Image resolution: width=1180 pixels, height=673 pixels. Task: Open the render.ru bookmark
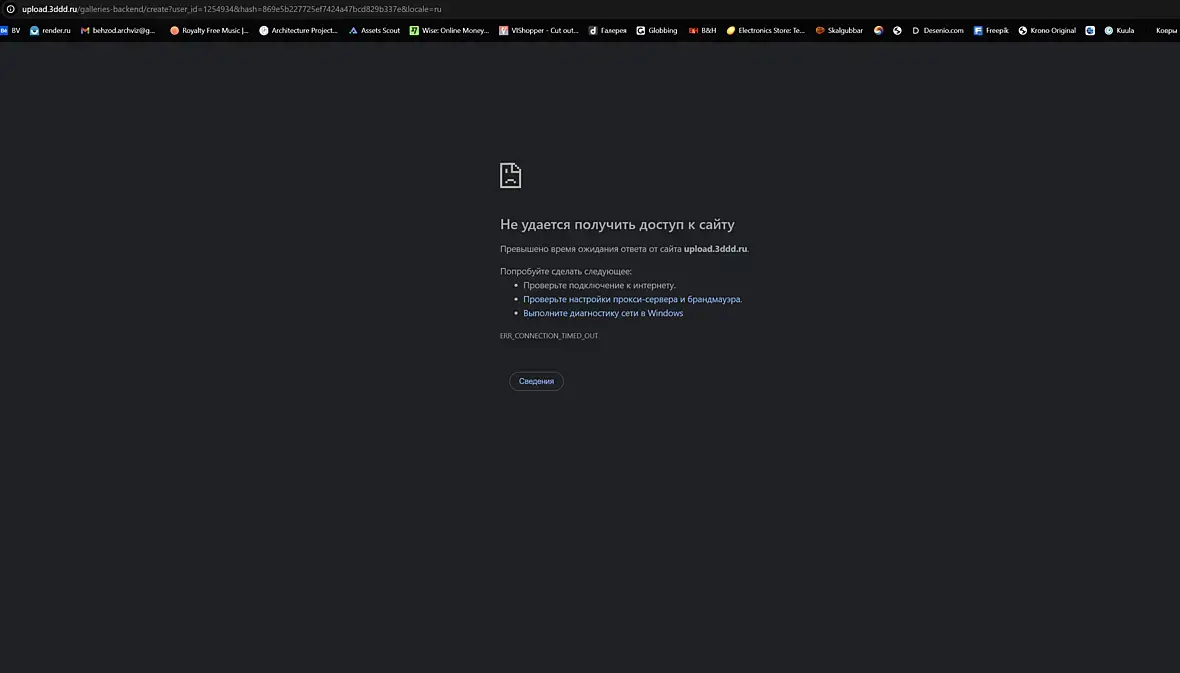click(50, 31)
